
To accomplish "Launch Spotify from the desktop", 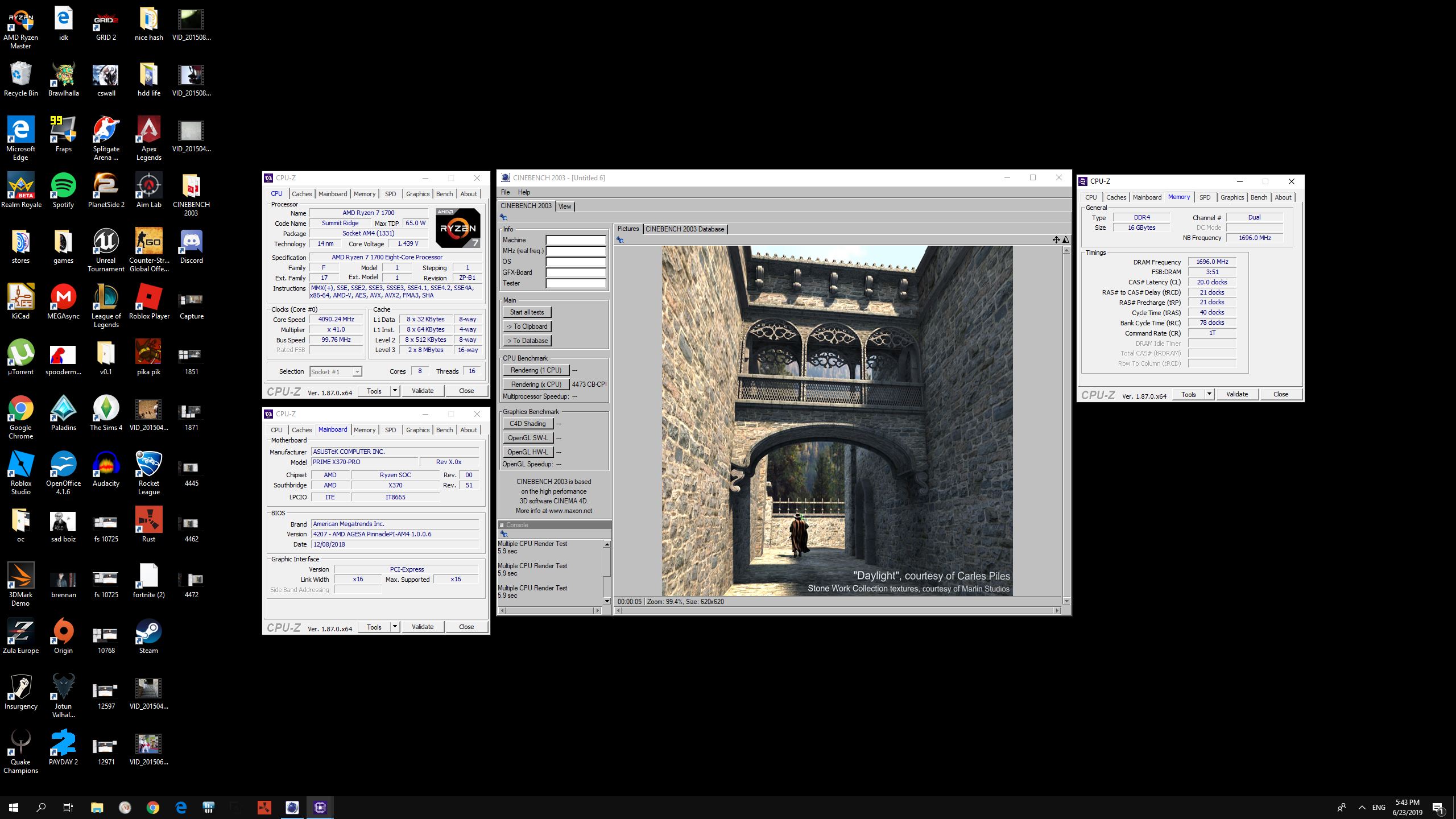I will click(x=63, y=191).
